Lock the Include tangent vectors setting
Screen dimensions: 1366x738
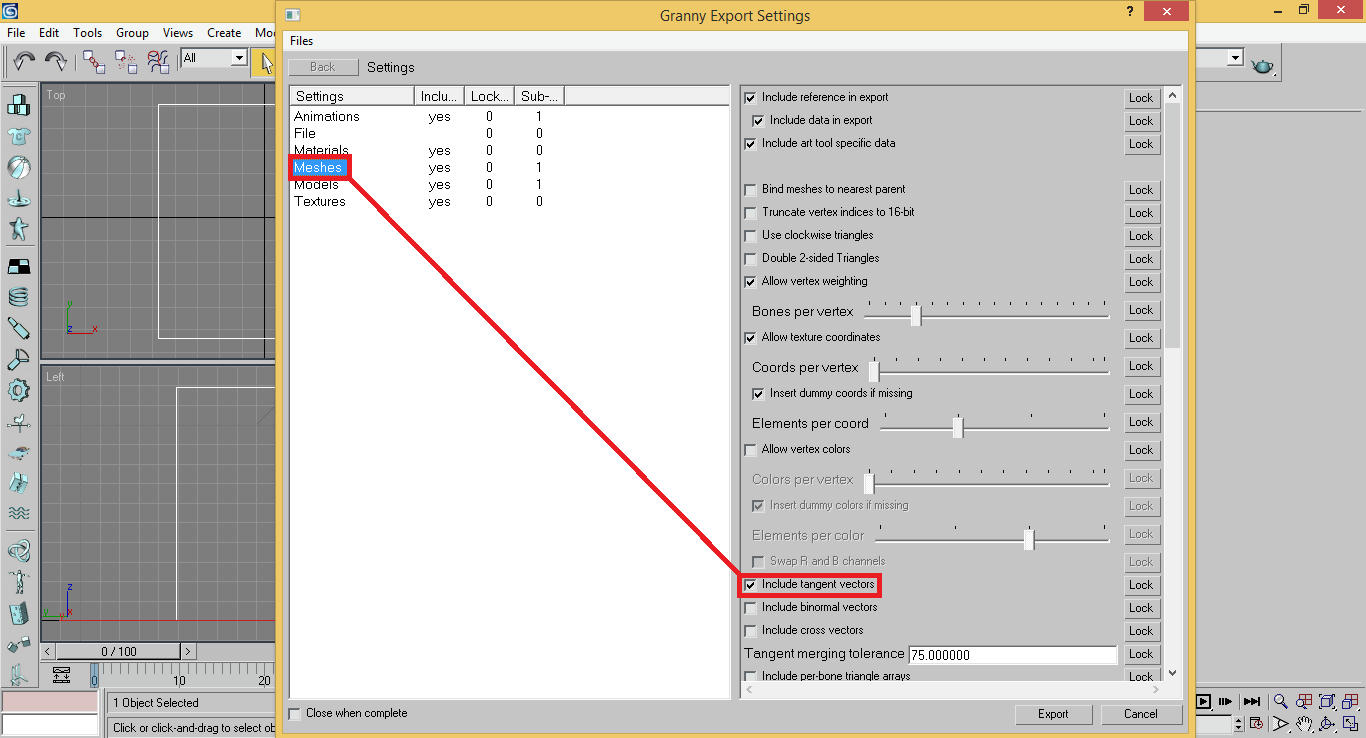(x=1141, y=585)
